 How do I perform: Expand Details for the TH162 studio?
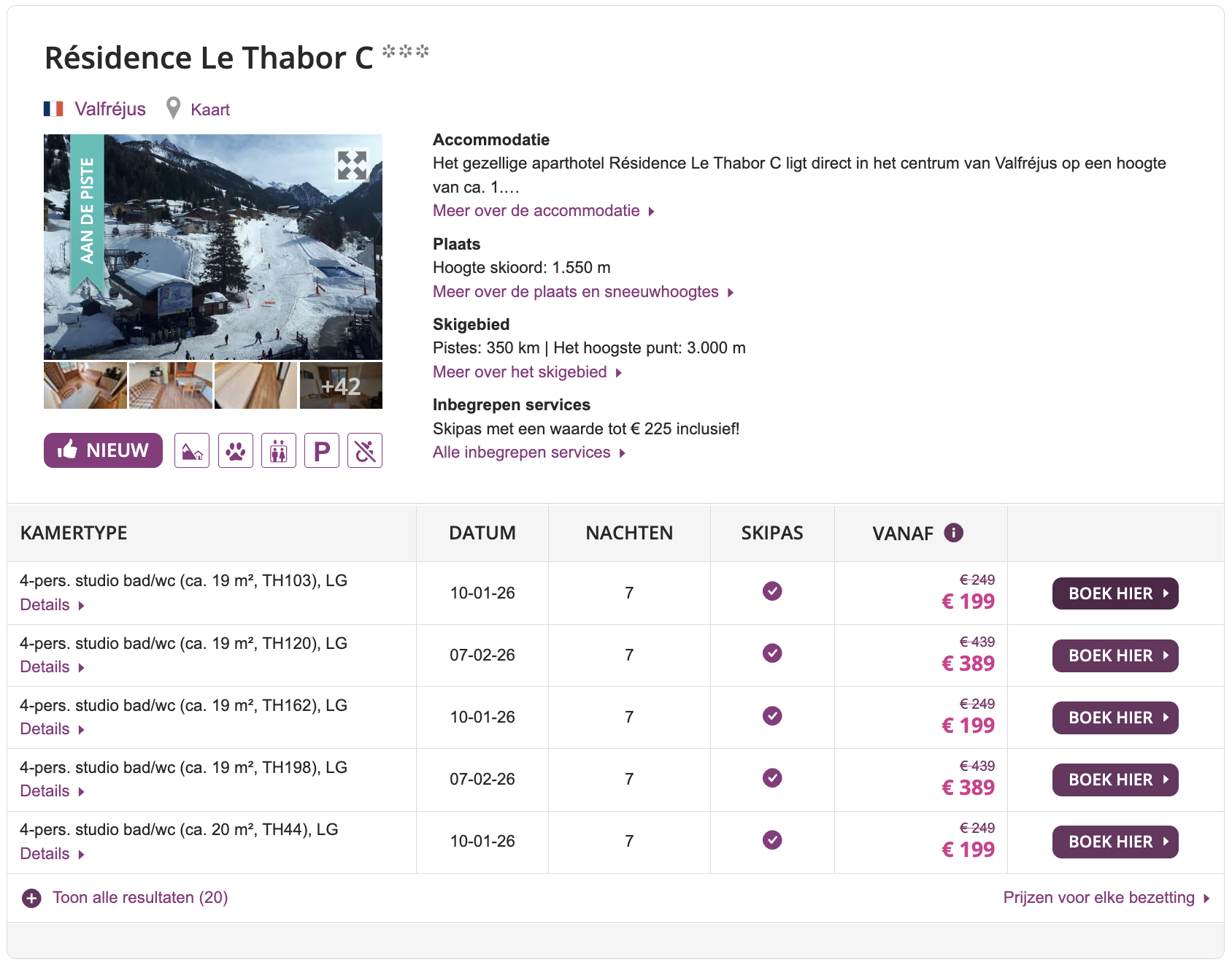[53, 729]
